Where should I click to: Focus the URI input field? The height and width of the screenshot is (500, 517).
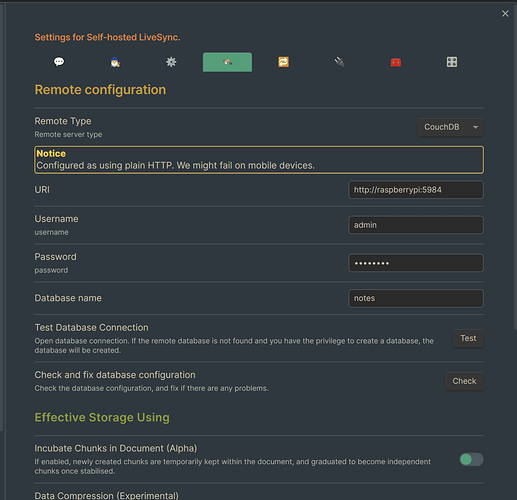pyautogui.click(x=416, y=190)
